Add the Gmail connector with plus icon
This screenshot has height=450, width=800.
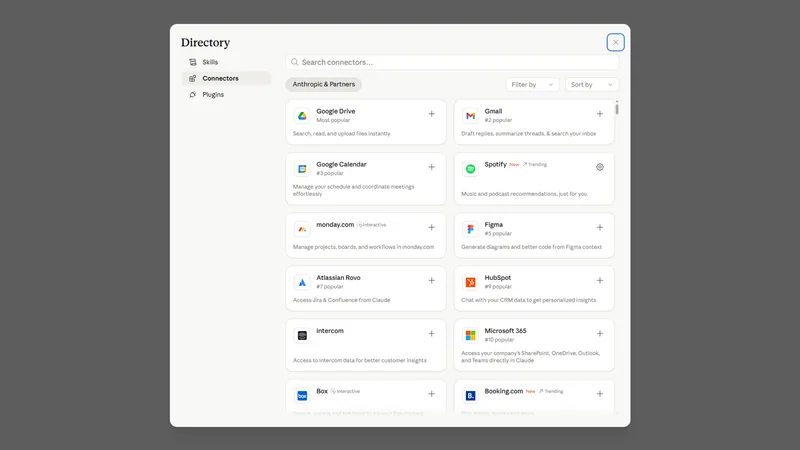pos(600,114)
